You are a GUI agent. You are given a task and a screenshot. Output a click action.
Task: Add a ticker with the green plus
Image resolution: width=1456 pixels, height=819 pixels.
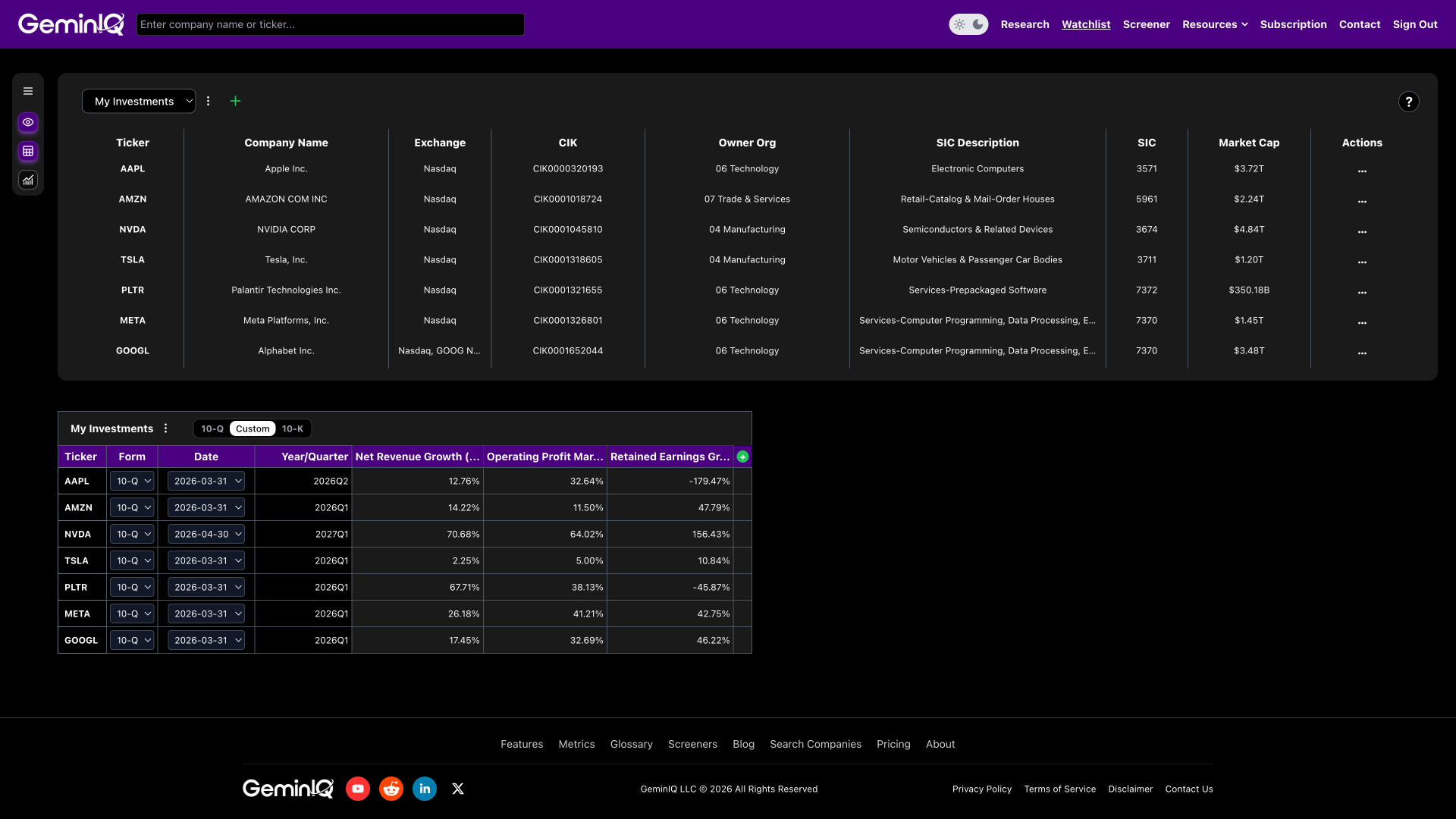[235, 101]
